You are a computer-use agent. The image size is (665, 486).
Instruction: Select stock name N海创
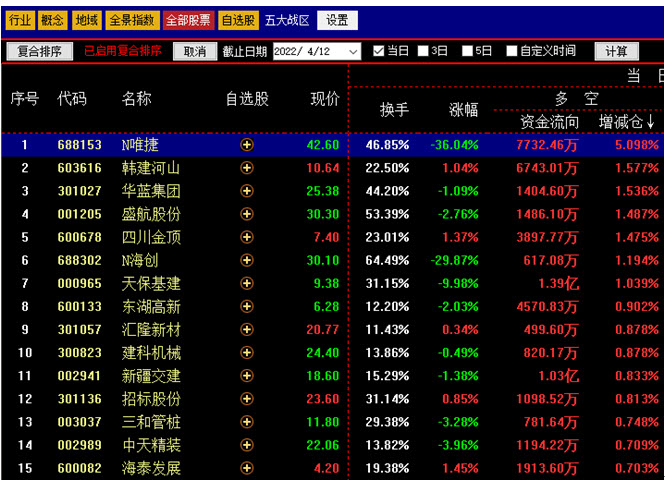tap(140, 260)
